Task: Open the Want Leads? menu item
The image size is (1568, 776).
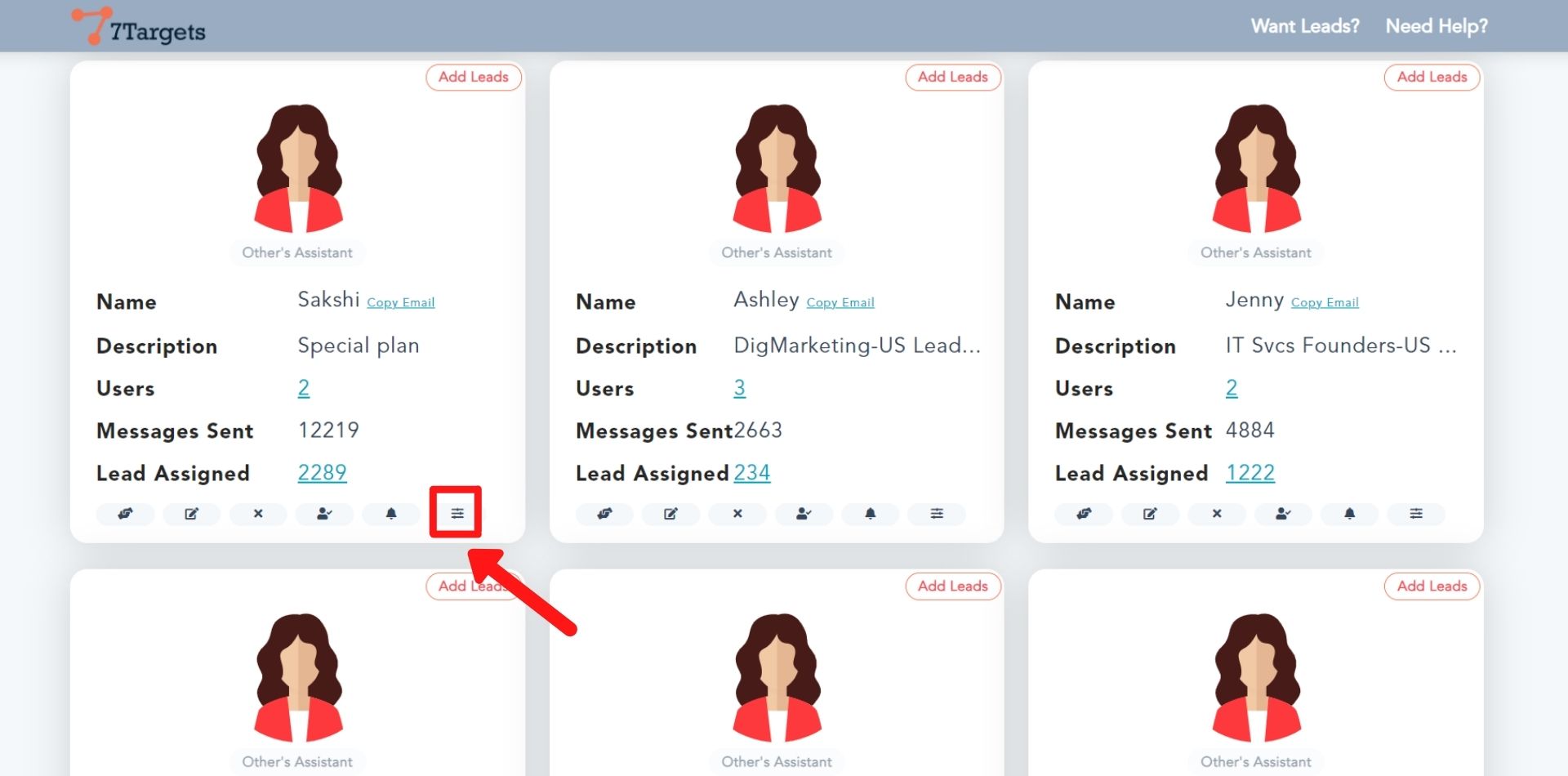Action: [1304, 26]
